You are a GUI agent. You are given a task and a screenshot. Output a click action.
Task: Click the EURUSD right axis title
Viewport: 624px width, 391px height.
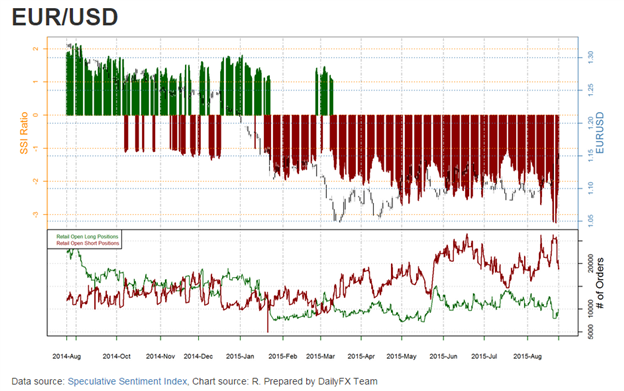(x=600, y=133)
